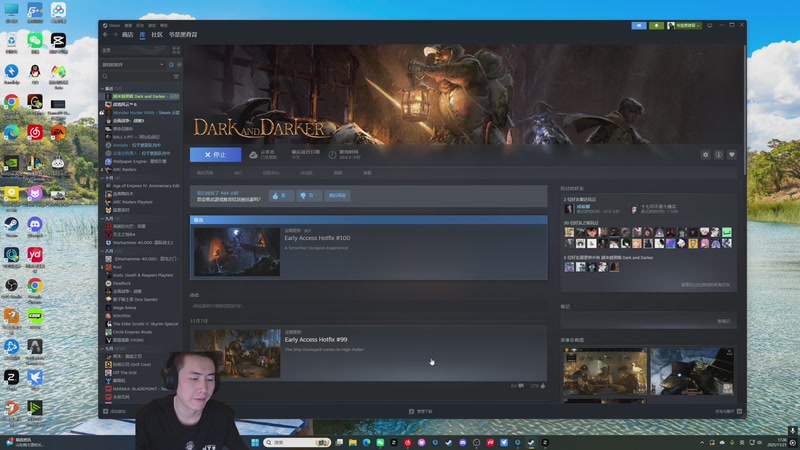
Task: Open the game settings gear icon
Action: click(x=705, y=155)
